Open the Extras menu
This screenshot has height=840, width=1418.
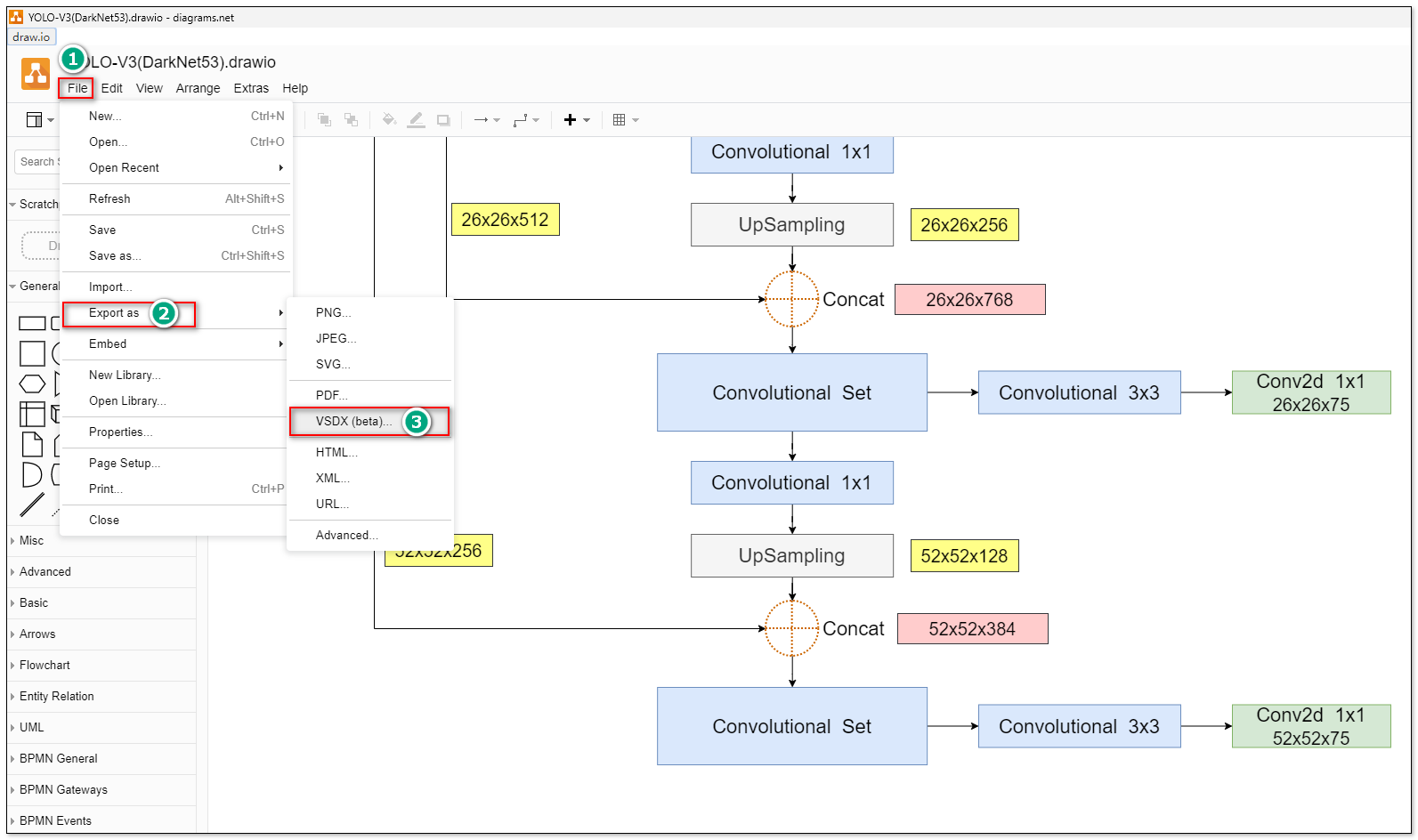251,88
